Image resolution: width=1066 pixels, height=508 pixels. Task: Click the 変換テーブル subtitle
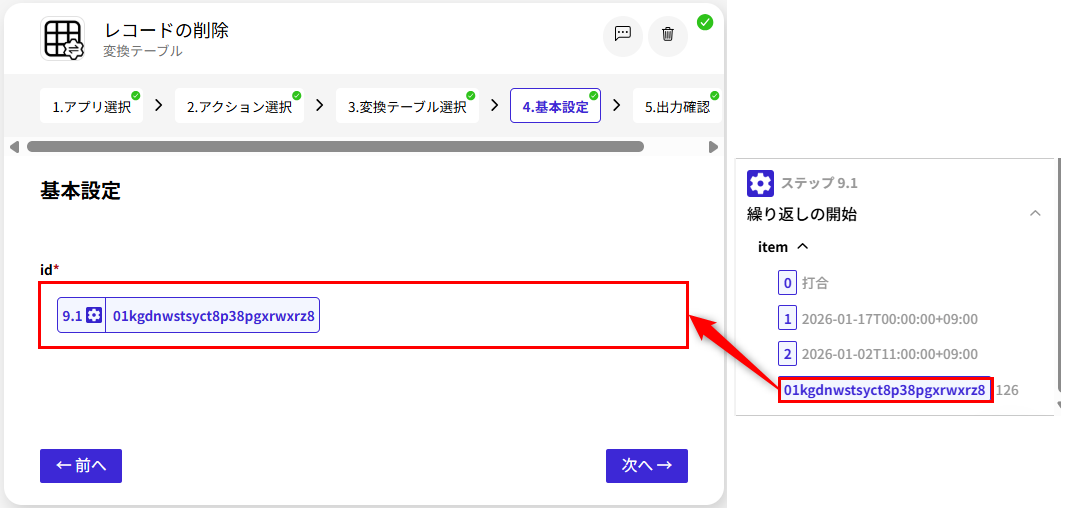point(143,51)
